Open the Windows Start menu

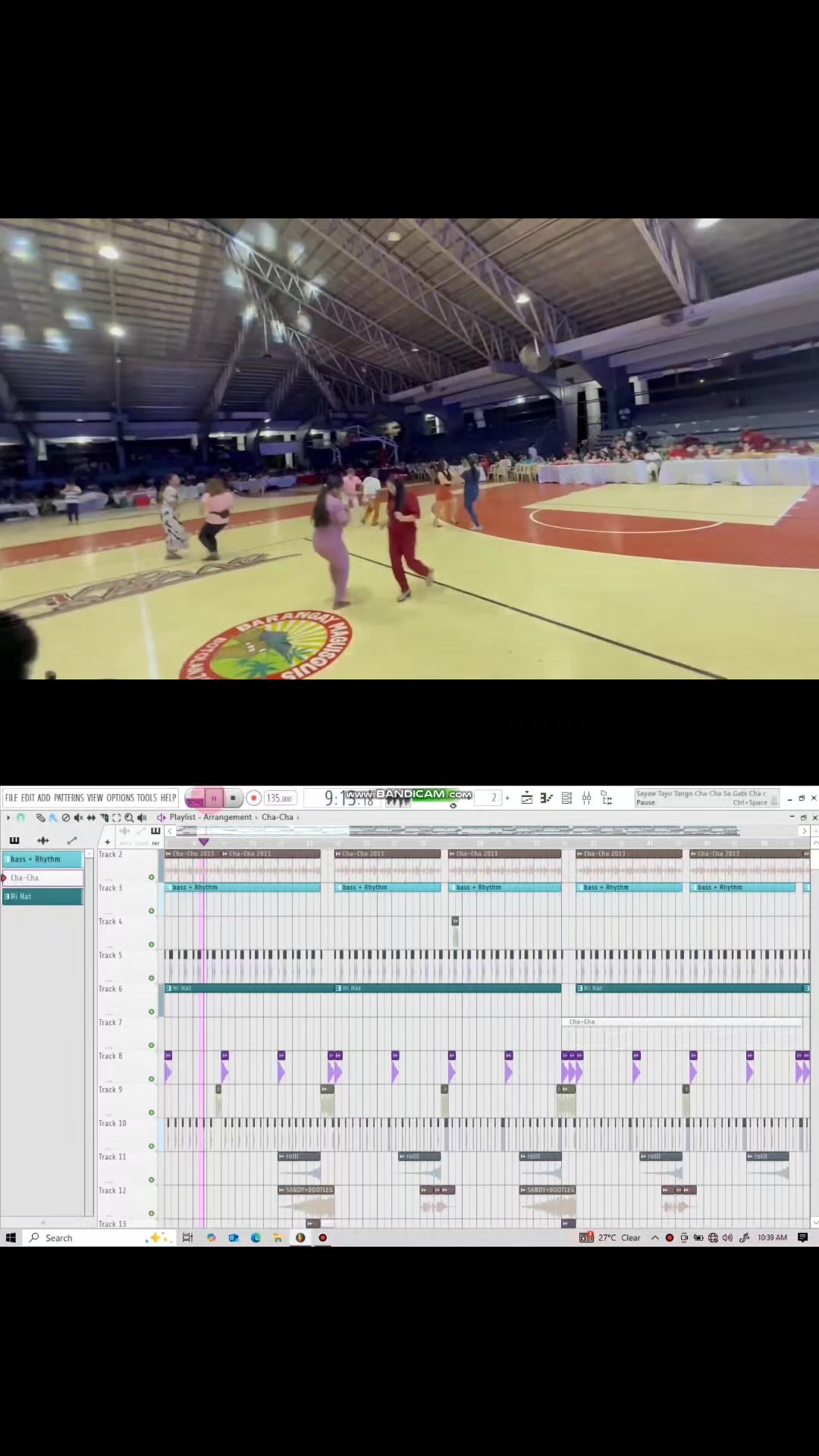coord(11,1238)
